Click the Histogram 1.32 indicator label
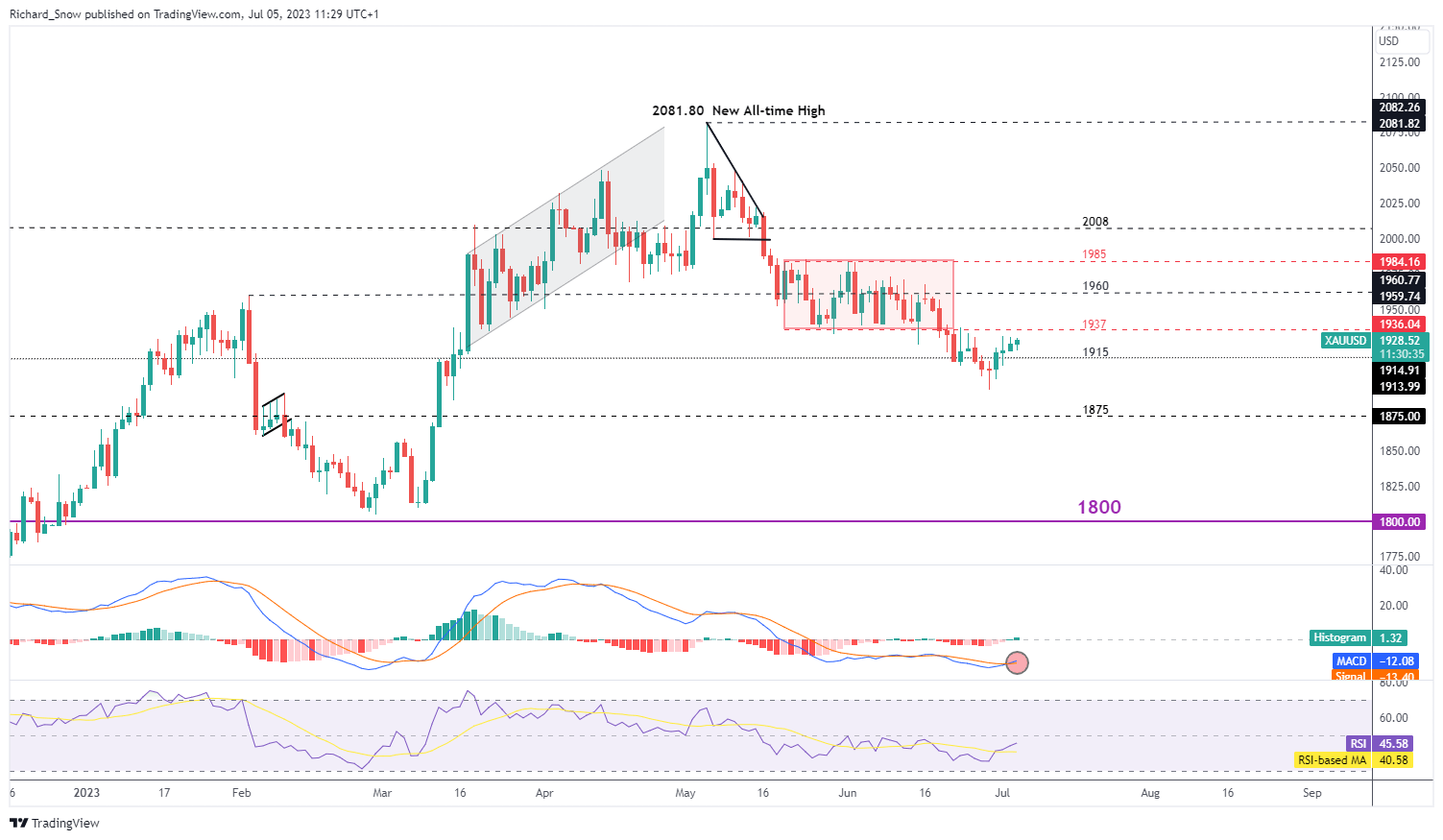Screen dimensions: 1443x840 coord(1359,638)
